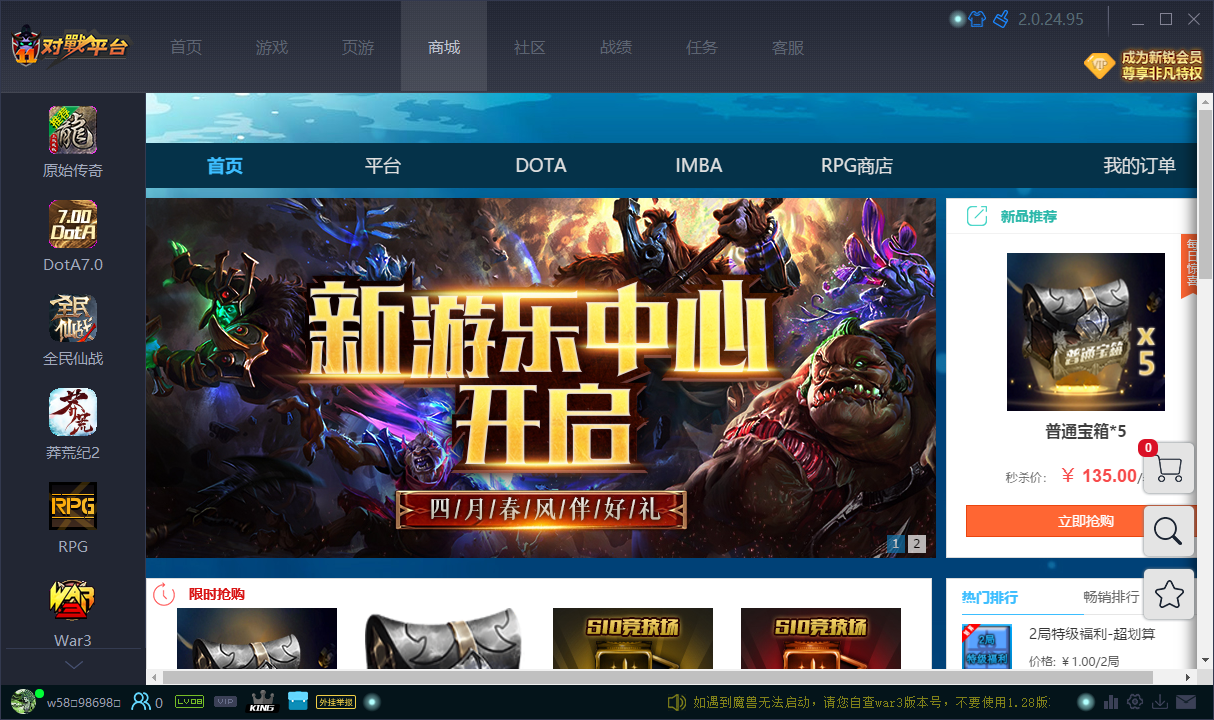Click the horizontal scrollbar left arrow

click(x=154, y=677)
